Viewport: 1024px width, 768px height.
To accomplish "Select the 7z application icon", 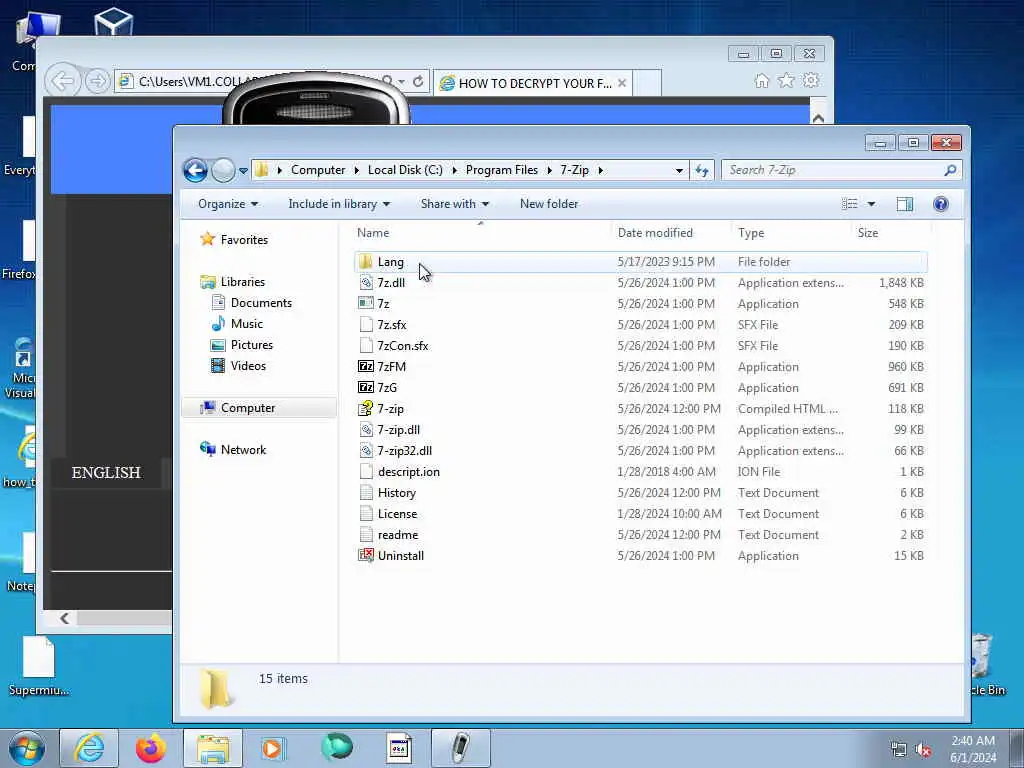I will coord(366,304).
